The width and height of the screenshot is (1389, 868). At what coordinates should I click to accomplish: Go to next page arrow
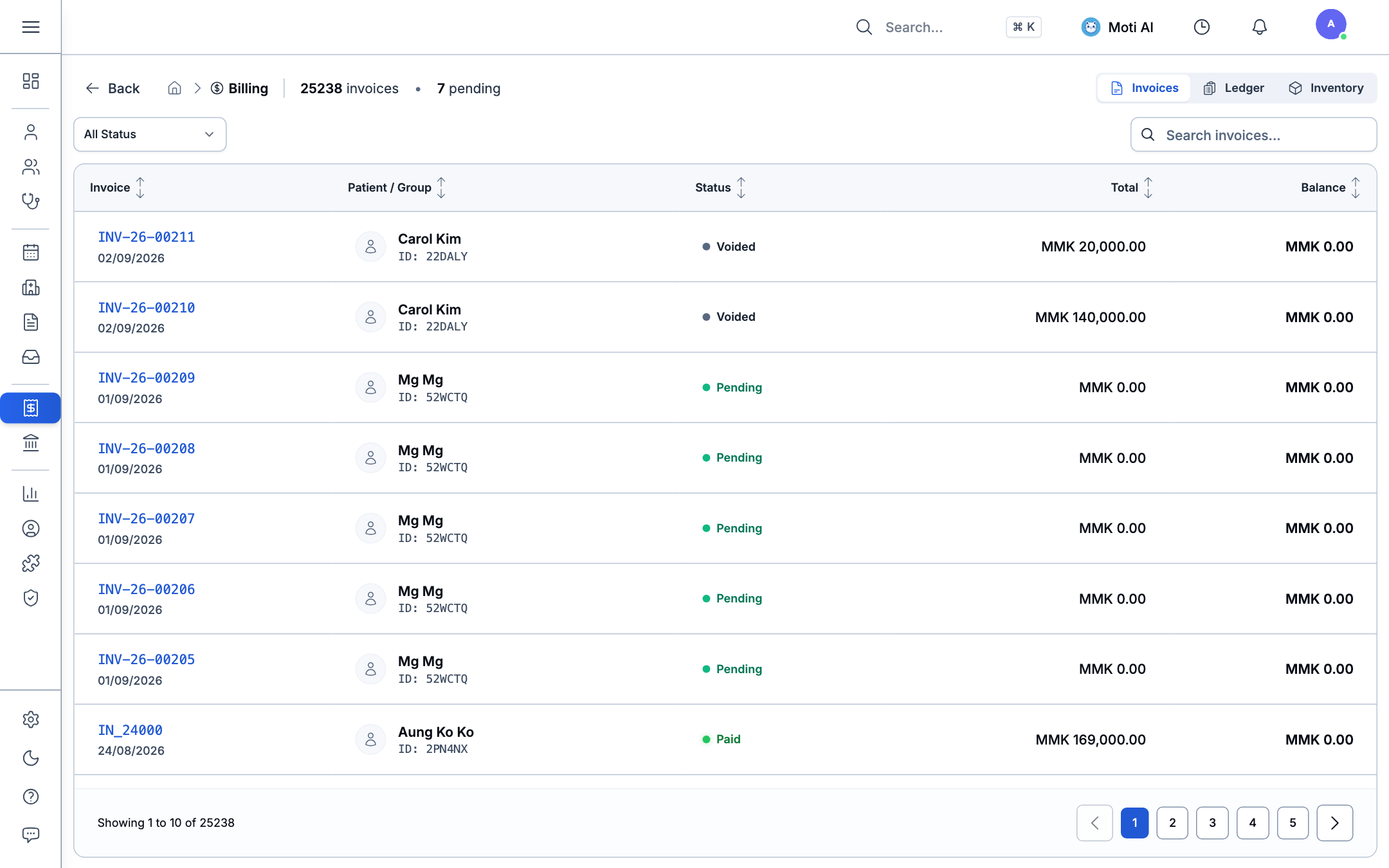(x=1335, y=823)
